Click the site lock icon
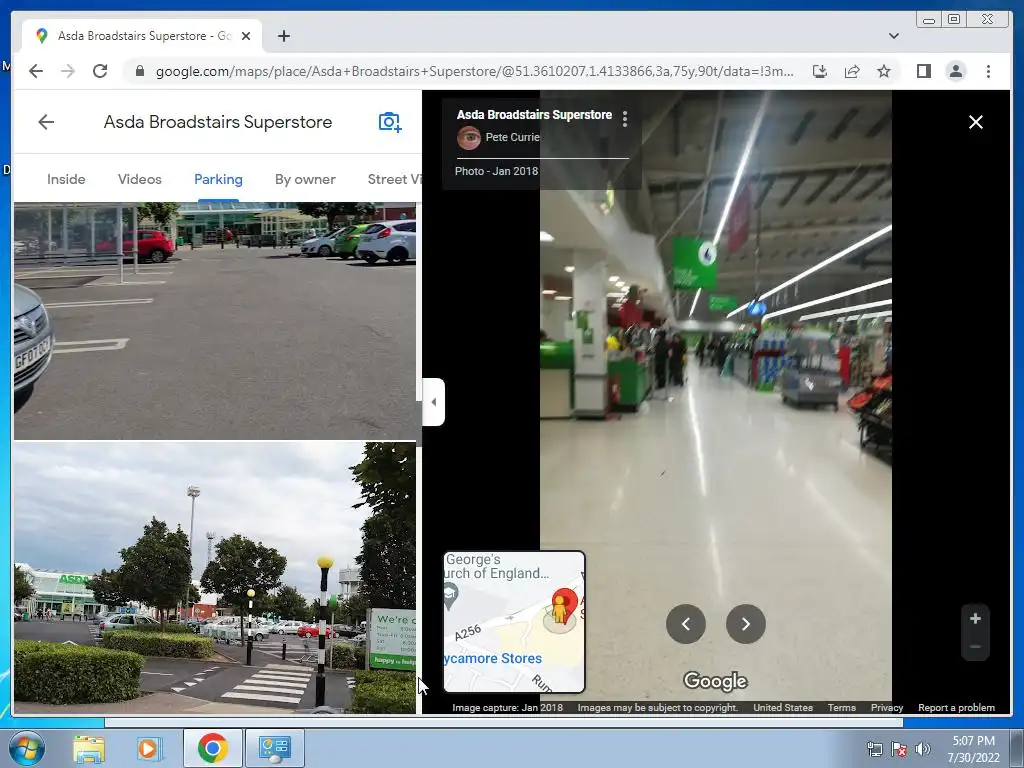Image resolution: width=1024 pixels, height=768 pixels. 139,71
